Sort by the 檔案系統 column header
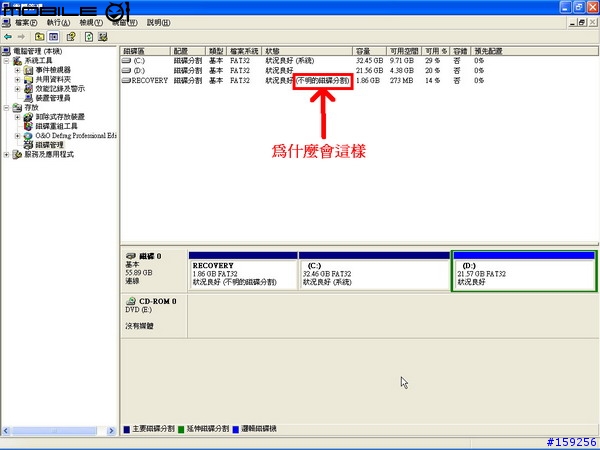The height and width of the screenshot is (450, 600). tap(244, 51)
